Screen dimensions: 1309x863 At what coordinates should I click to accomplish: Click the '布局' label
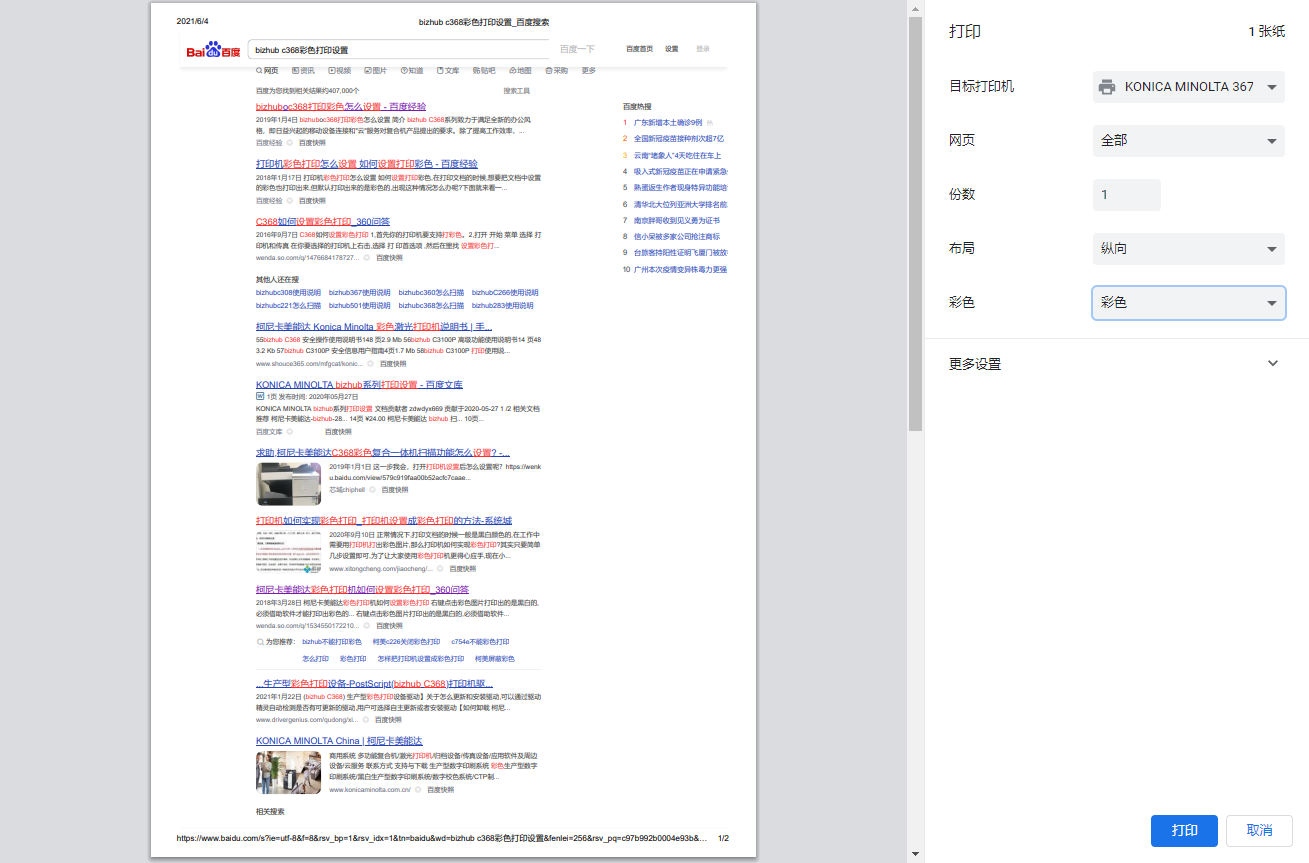(962, 249)
